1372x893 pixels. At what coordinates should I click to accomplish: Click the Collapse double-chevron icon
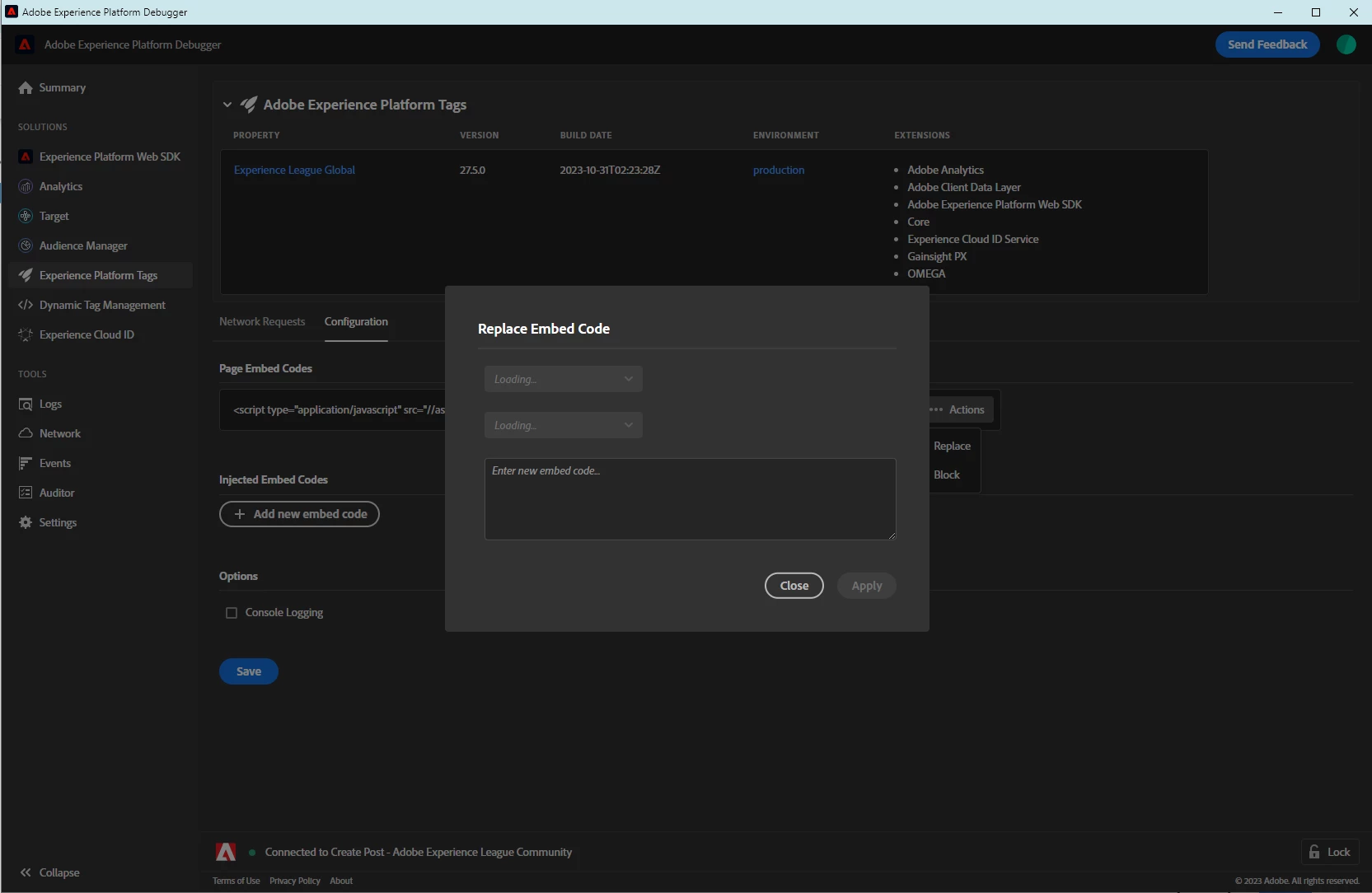click(x=26, y=872)
